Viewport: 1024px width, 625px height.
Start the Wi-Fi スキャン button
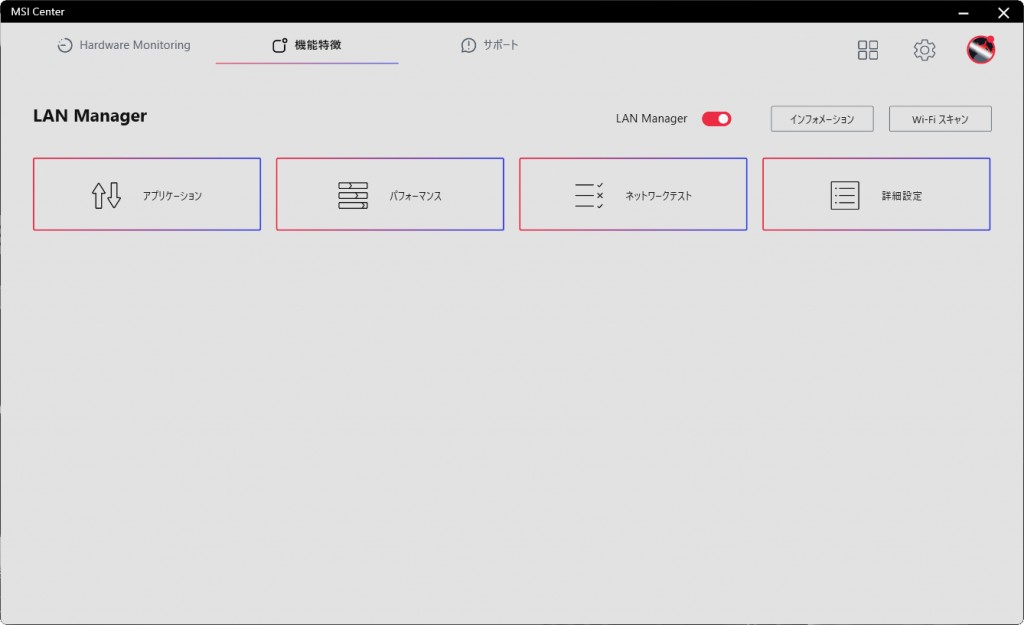tap(940, 119)
